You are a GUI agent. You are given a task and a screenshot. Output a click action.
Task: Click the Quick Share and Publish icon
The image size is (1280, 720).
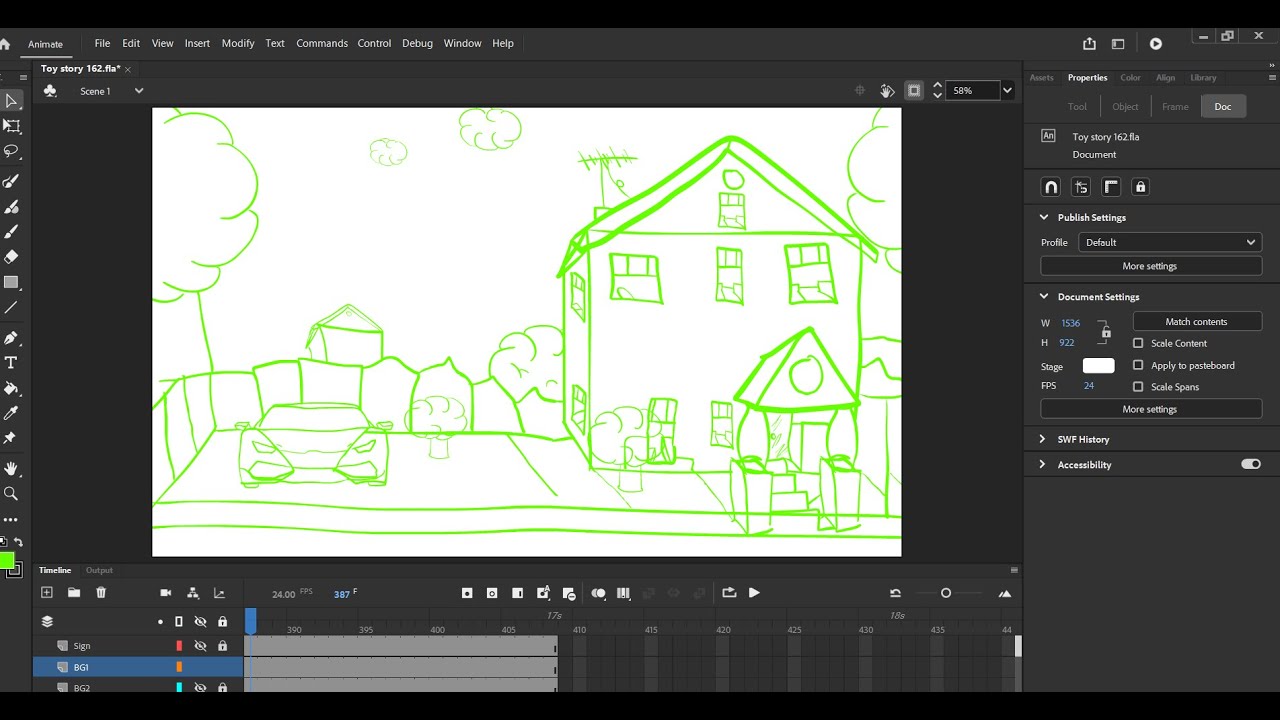(1090, 44)
